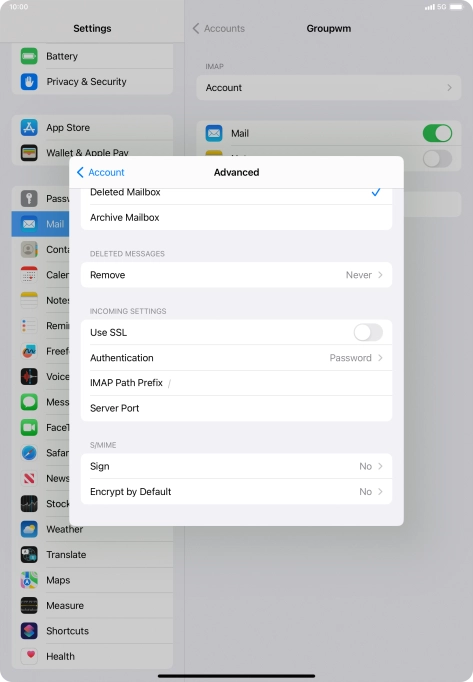Select the Weather app icon
Screen dimensions: 473x682
tap(29, 529)
